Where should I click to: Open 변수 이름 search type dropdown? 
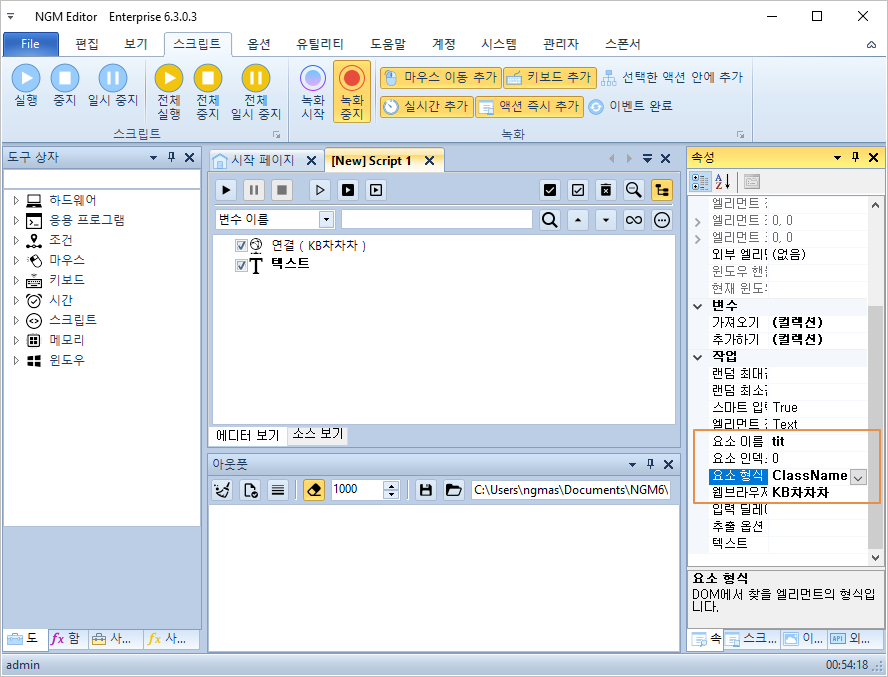(x=326, y=220)
